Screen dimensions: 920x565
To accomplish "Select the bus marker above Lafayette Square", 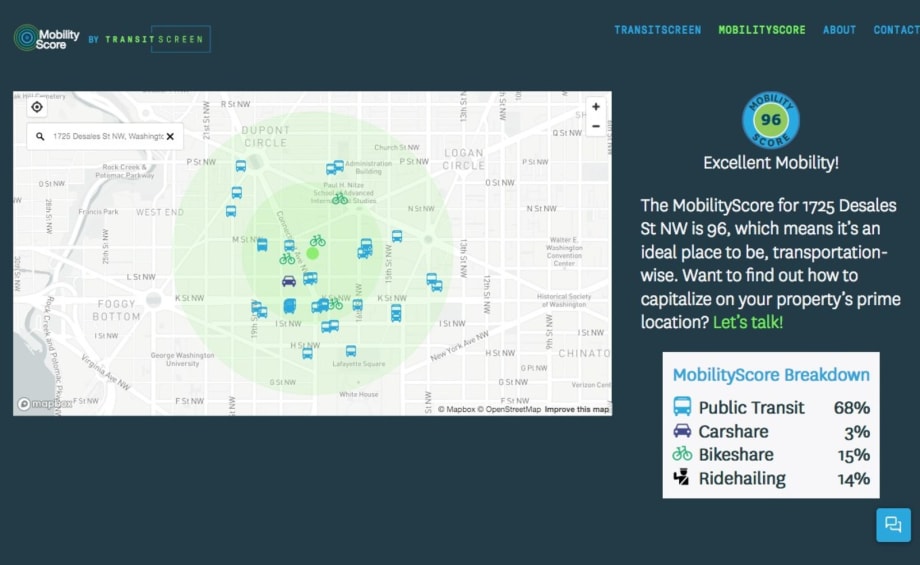I will point(351,351).
